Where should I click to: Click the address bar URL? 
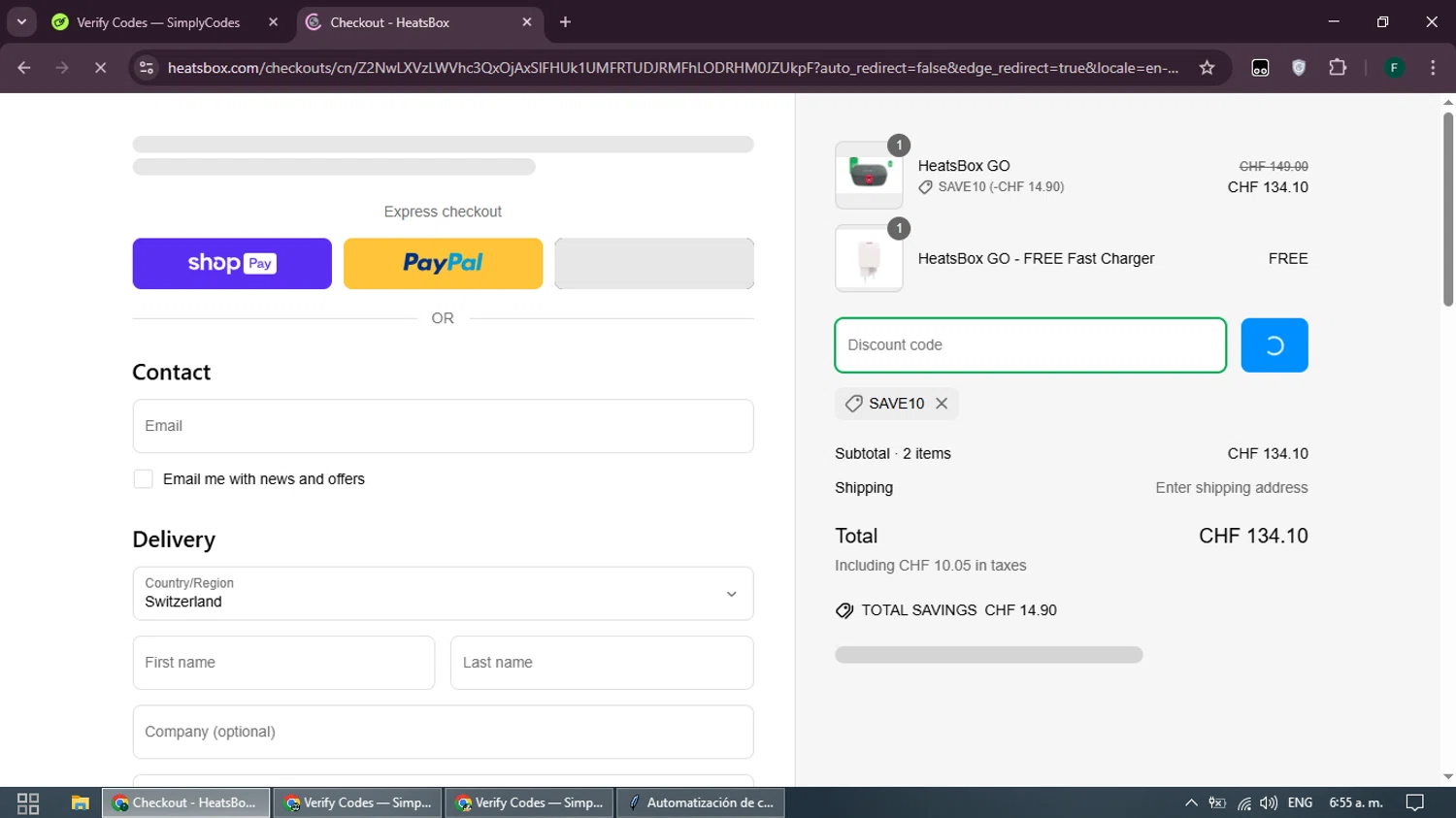click(x=673, y=68)
